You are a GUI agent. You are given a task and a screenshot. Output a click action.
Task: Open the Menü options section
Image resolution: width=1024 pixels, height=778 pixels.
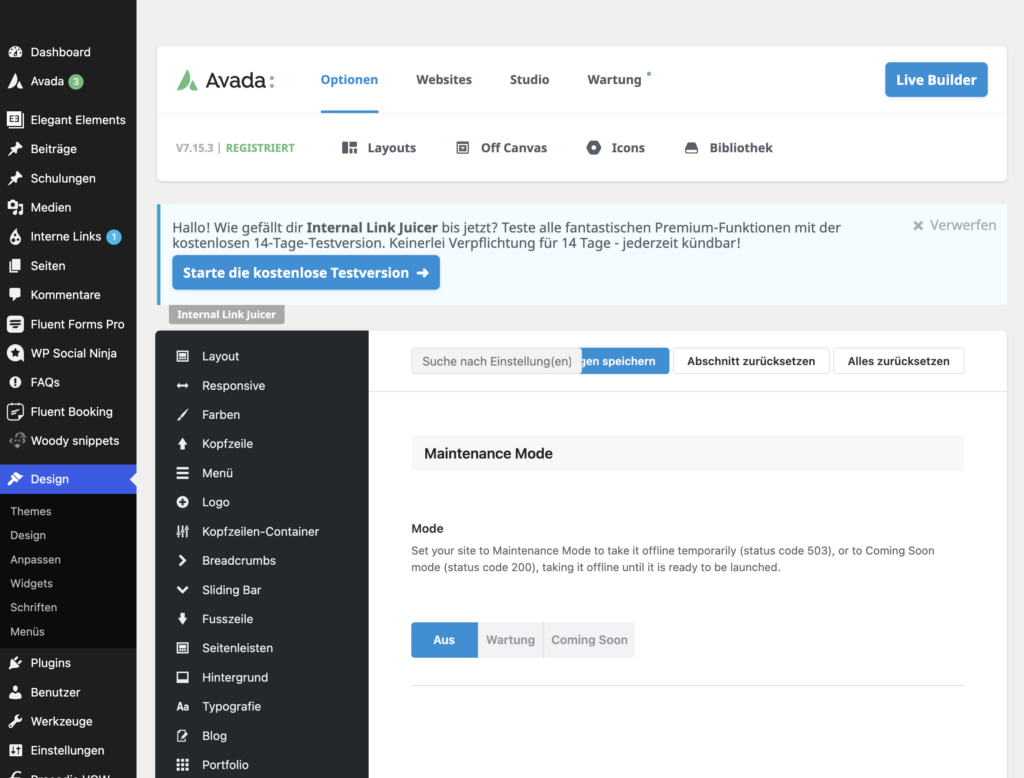(x=262, y=473)
